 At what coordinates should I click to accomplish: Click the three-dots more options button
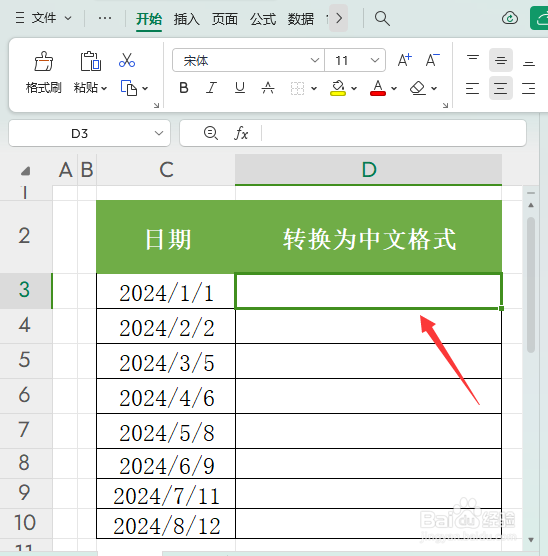105,18
